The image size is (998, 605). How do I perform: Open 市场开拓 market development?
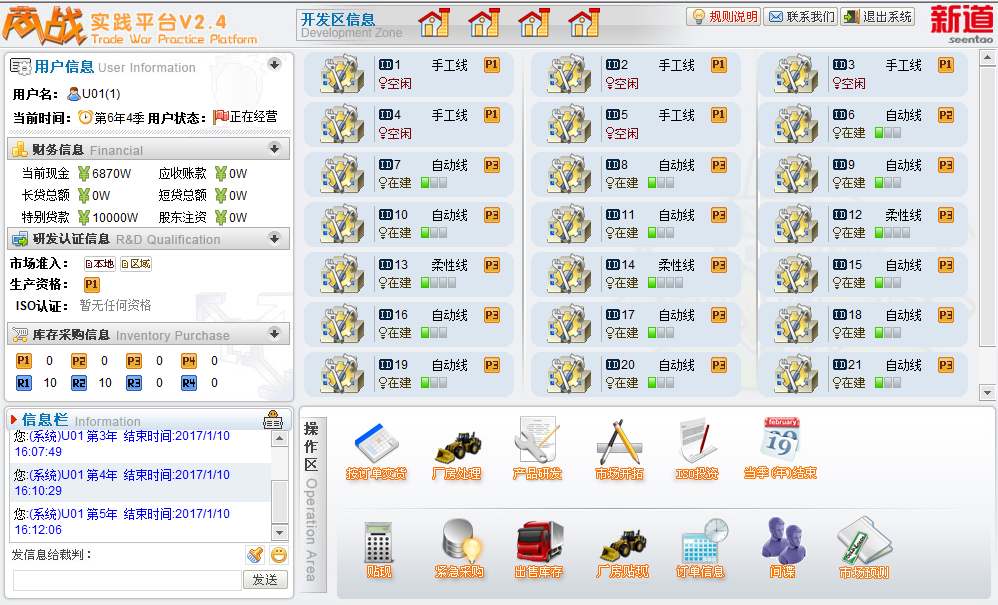point(619,448)
